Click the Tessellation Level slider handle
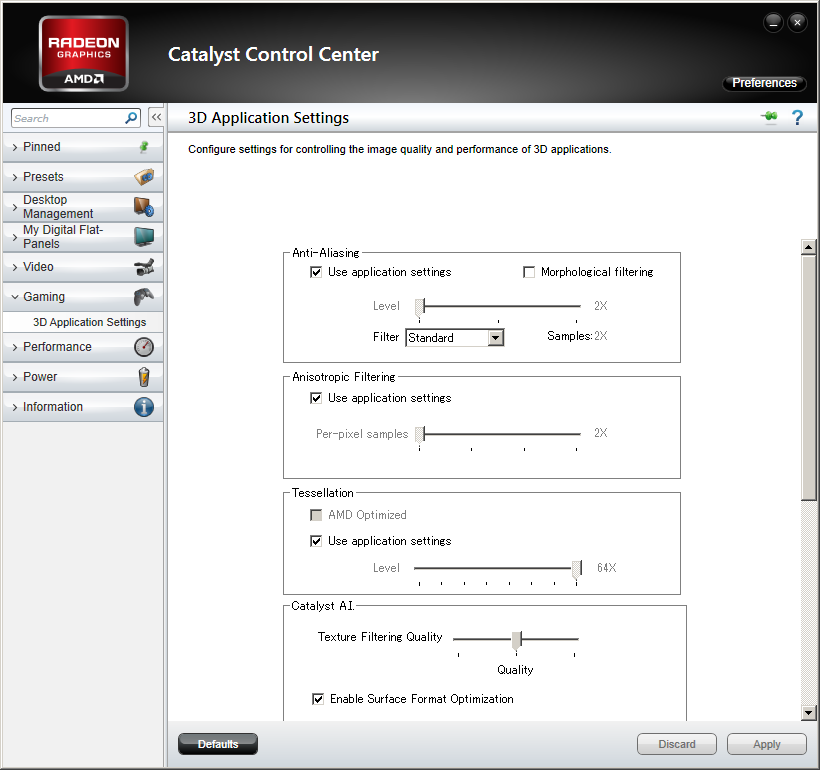Screen dimensions: 820x770 click(x=577, y=569)
